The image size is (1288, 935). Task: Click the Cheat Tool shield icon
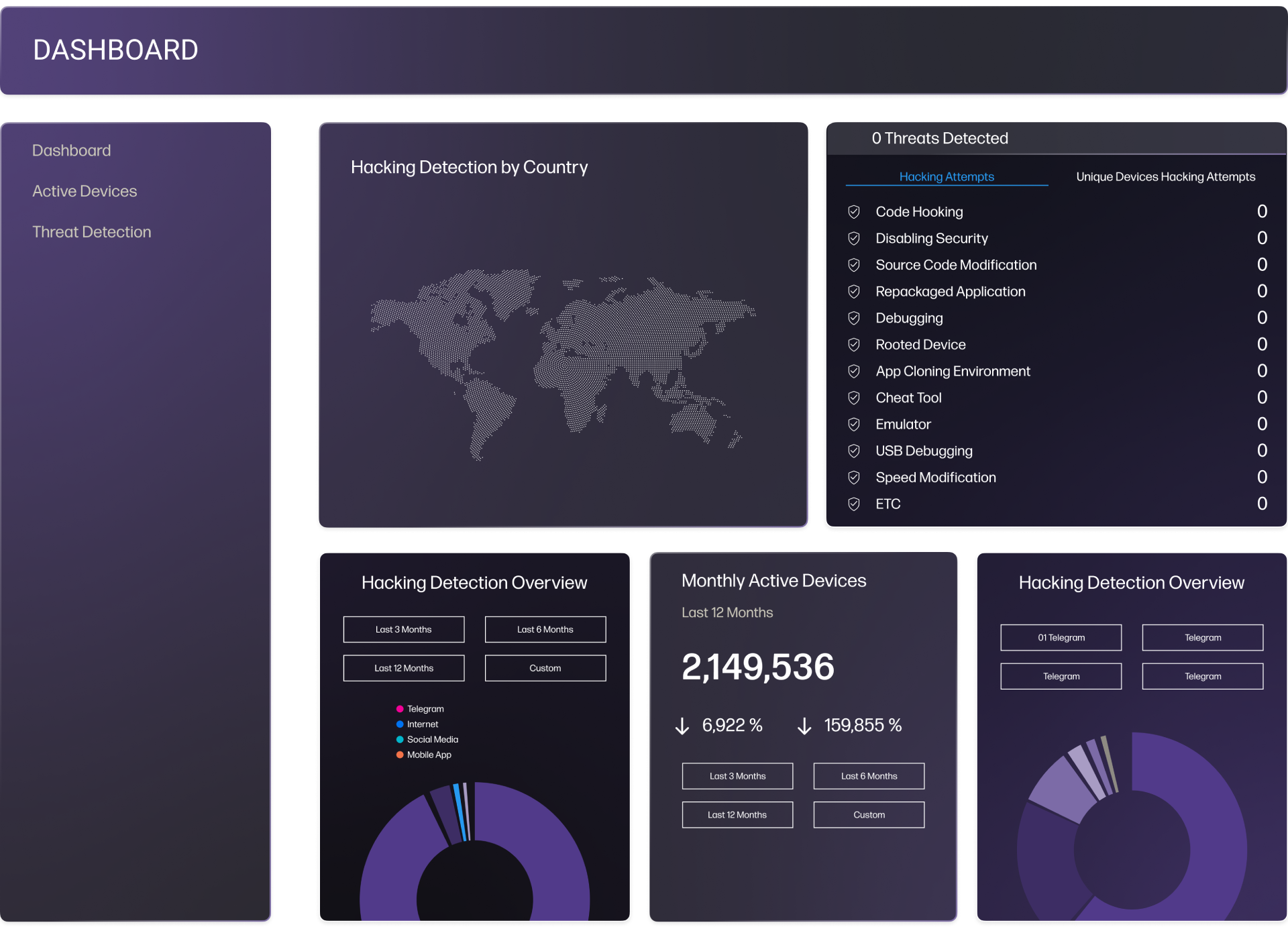[855, 397]
